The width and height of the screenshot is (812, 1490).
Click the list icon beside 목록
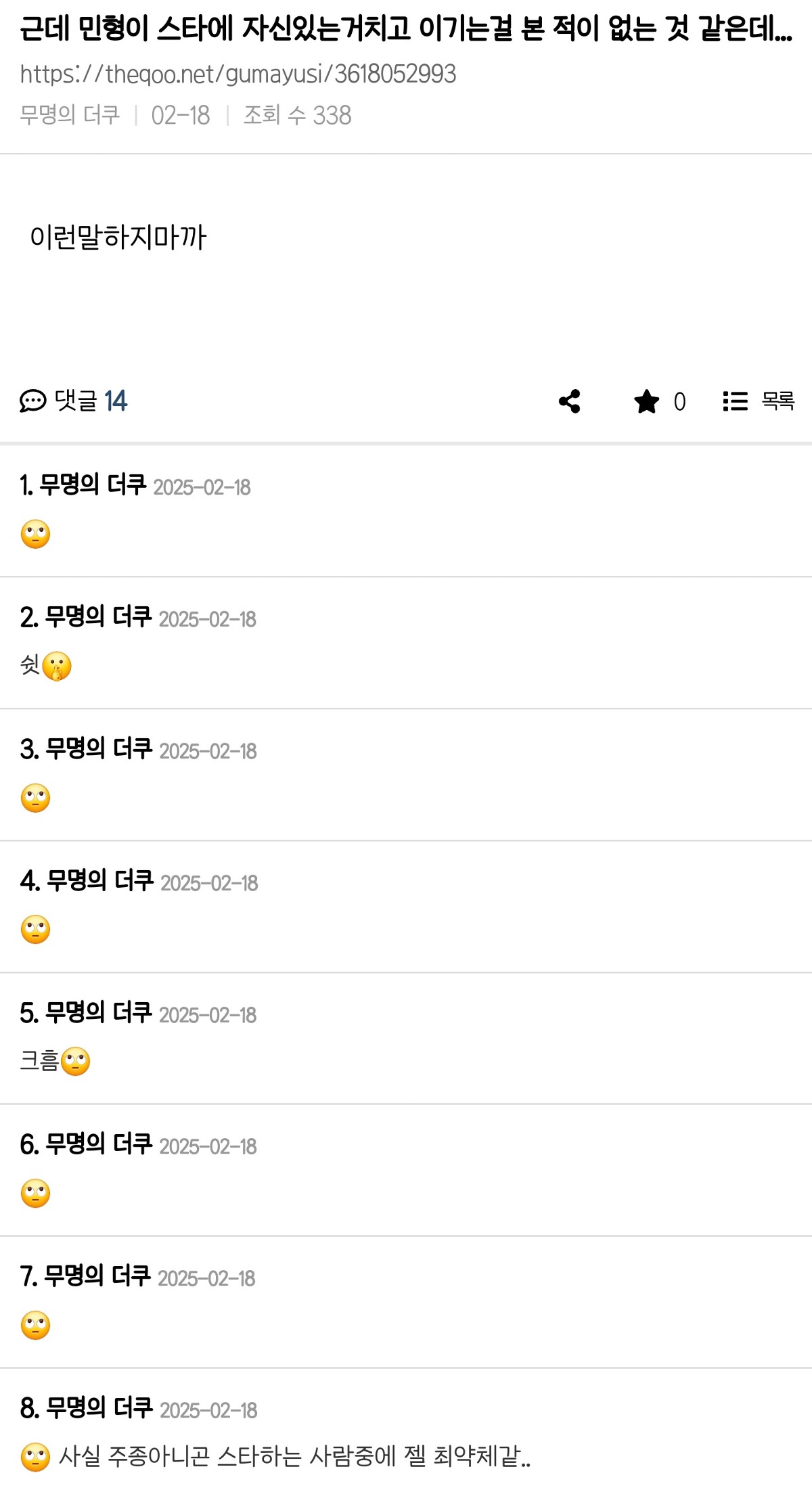point(735,401)
